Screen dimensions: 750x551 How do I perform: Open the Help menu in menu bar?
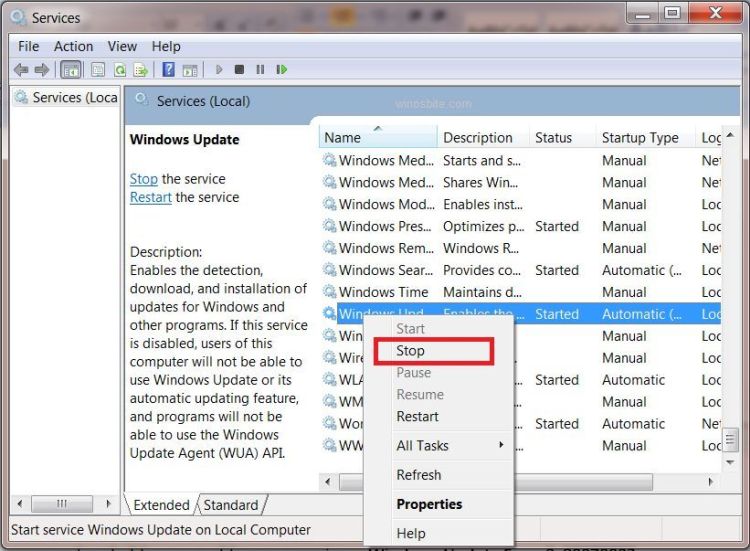(x=166, y=46)
